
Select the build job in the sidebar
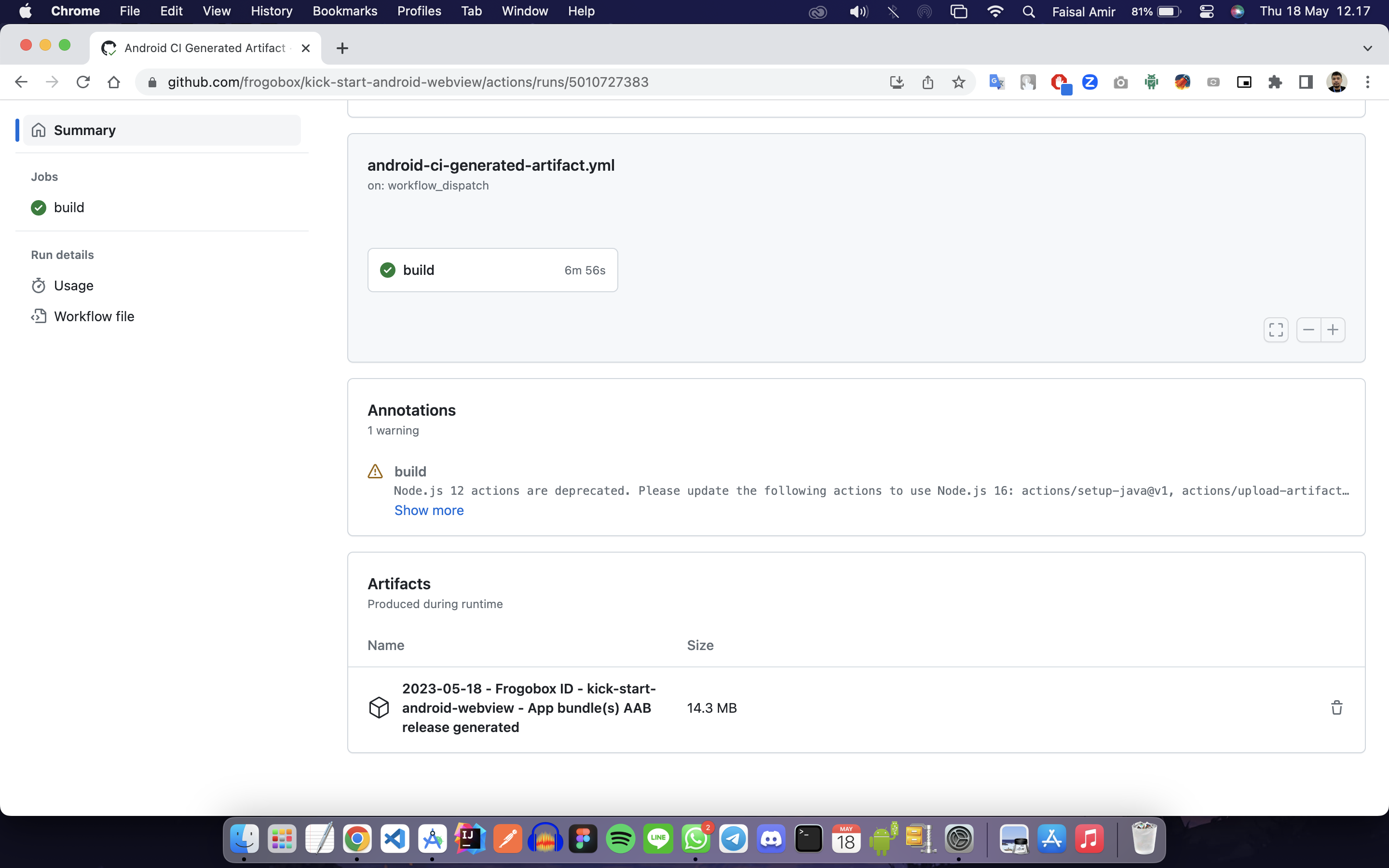pos(69,207)
